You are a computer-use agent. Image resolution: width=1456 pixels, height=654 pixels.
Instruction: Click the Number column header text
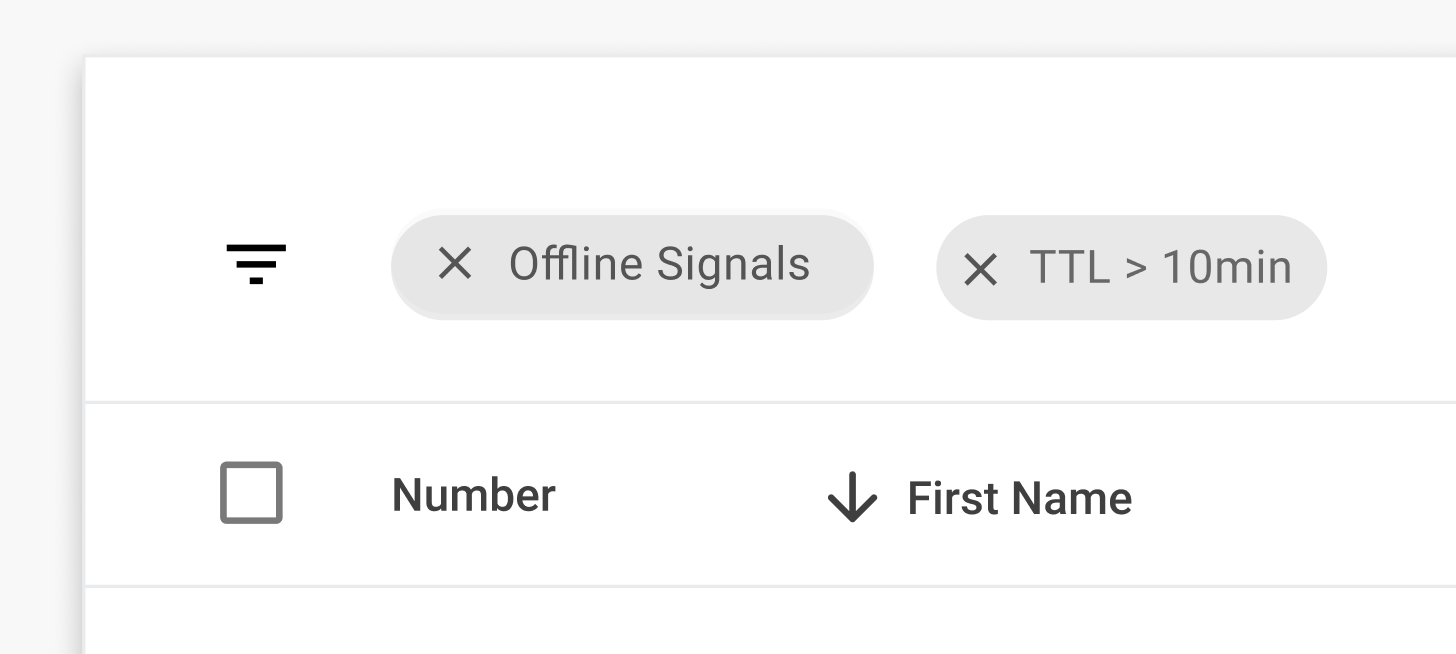pos(473,495)
